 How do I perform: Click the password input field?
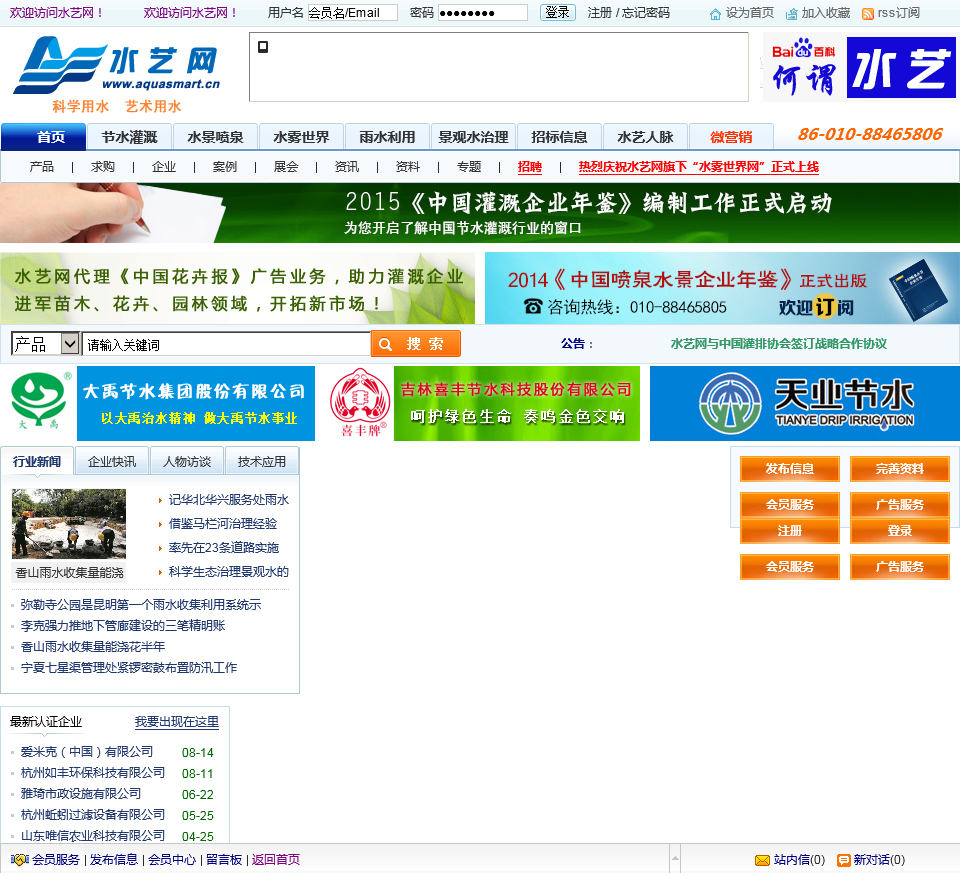482,12
